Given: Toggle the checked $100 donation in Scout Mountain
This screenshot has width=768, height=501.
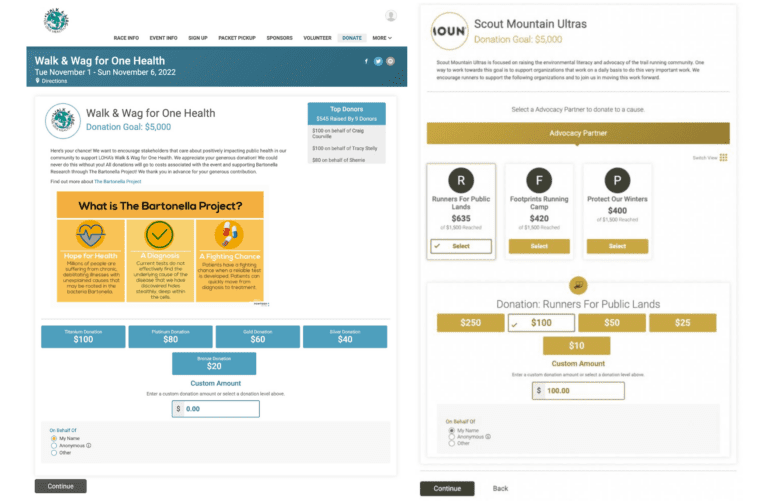Looking at the screenshot, I should [x=541, y=323].
